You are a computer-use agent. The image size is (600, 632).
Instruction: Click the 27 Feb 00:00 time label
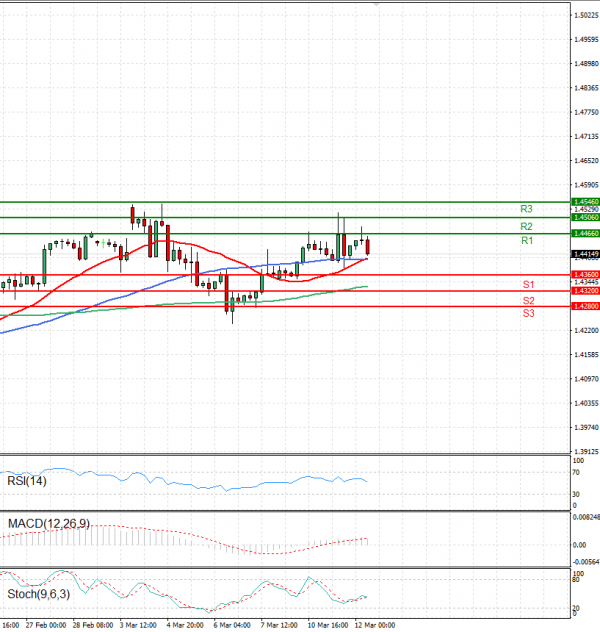pos(46,625)
